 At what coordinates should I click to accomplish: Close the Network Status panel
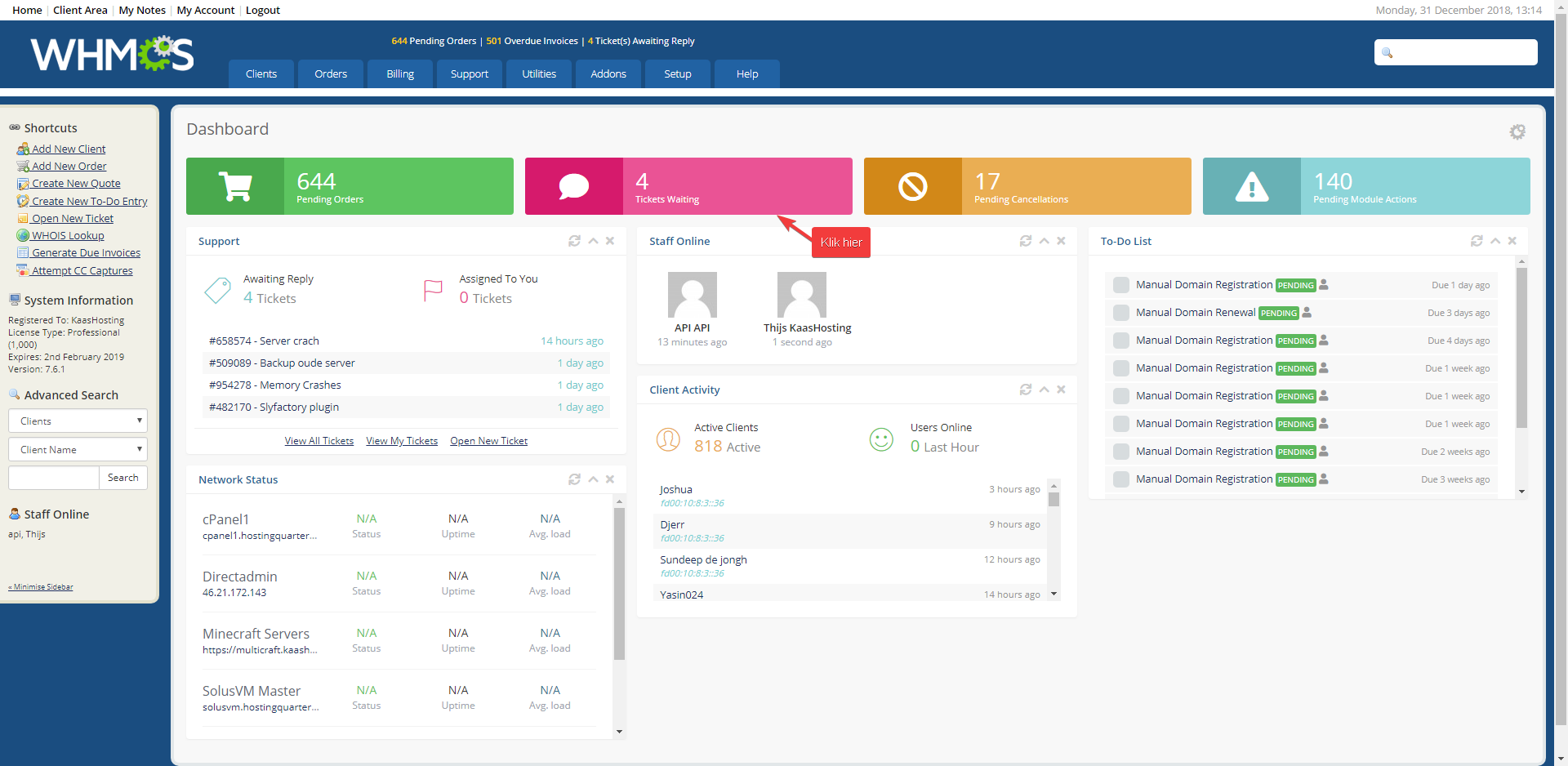click(610, 479)
